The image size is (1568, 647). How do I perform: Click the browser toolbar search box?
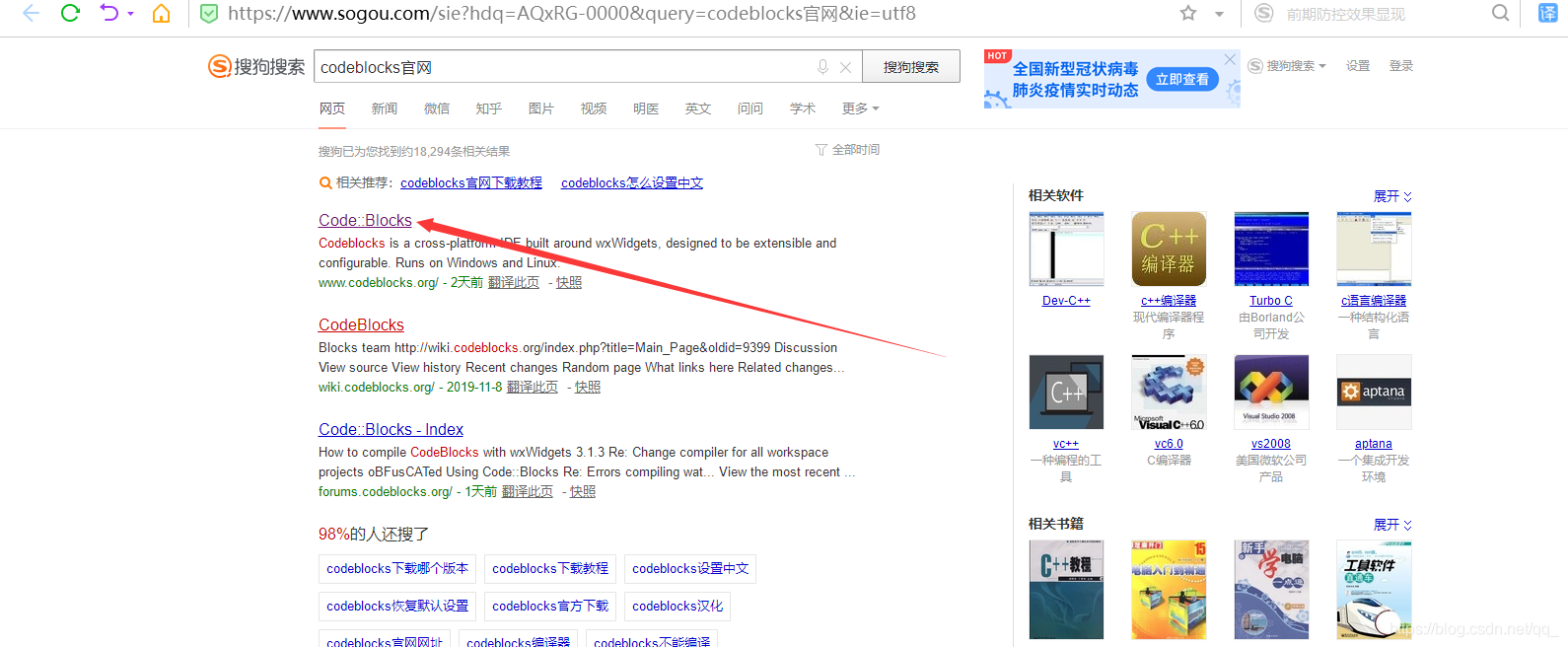coord(1381,14)
